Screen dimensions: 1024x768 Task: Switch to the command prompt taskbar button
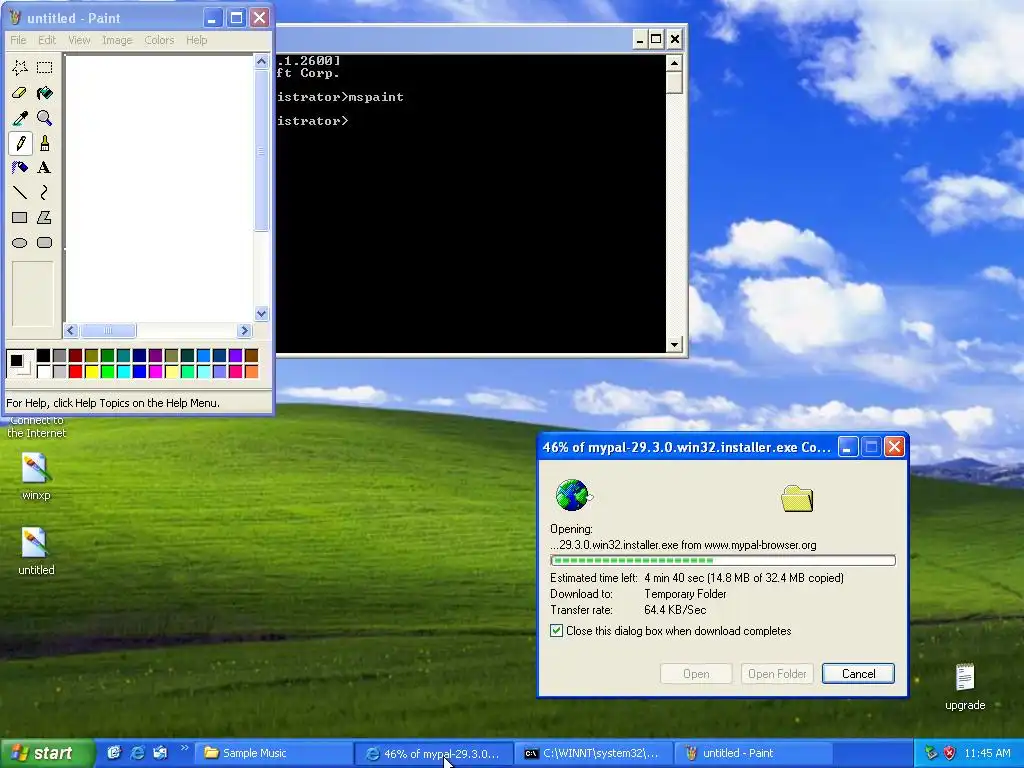click(x=594, y=753)
